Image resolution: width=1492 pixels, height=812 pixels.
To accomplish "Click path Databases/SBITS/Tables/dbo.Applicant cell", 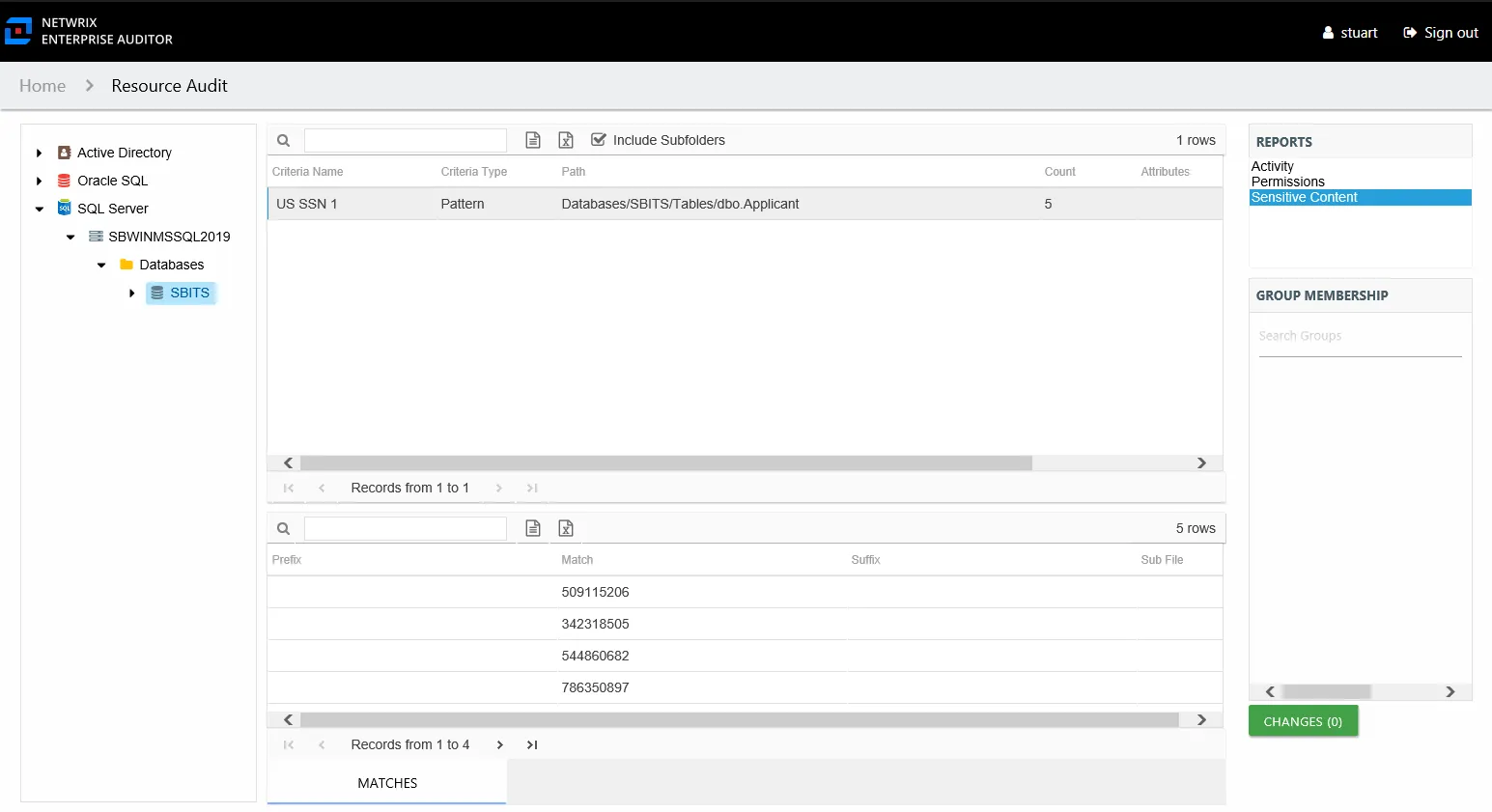I will point(680,204).
